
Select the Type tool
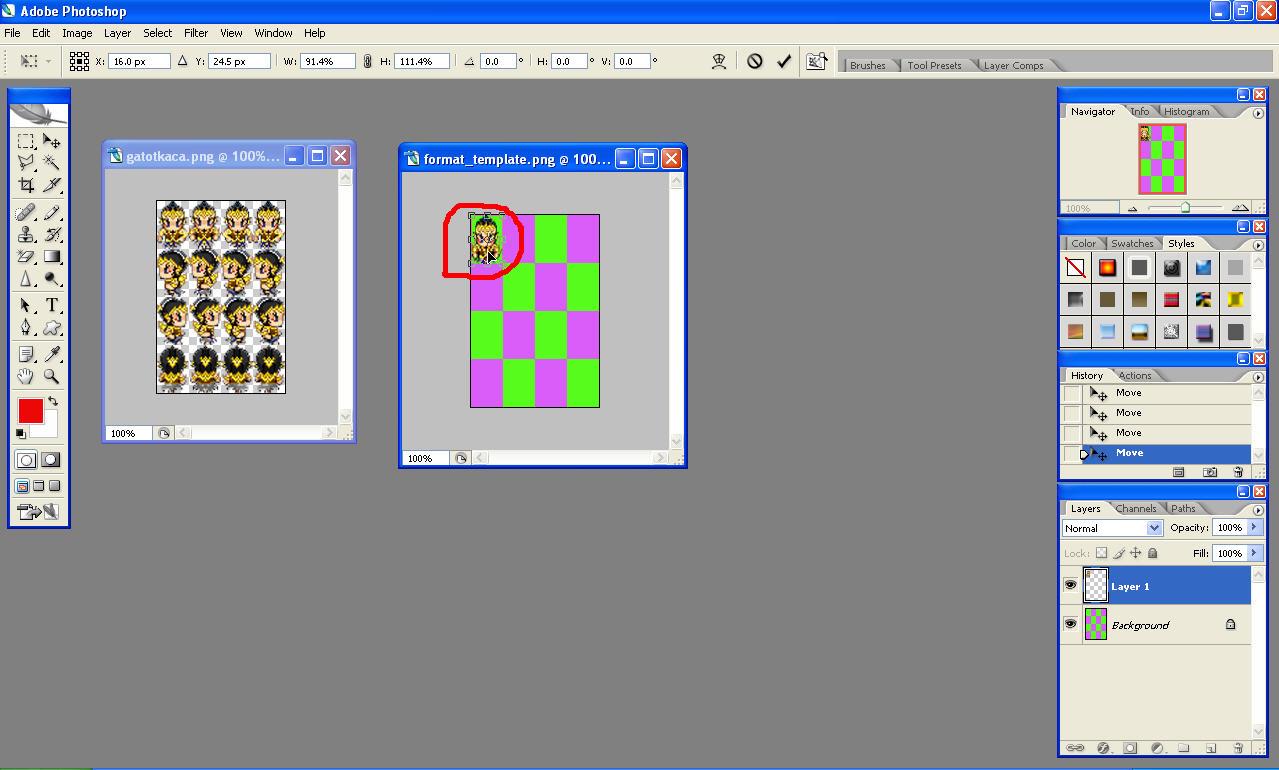51,305
